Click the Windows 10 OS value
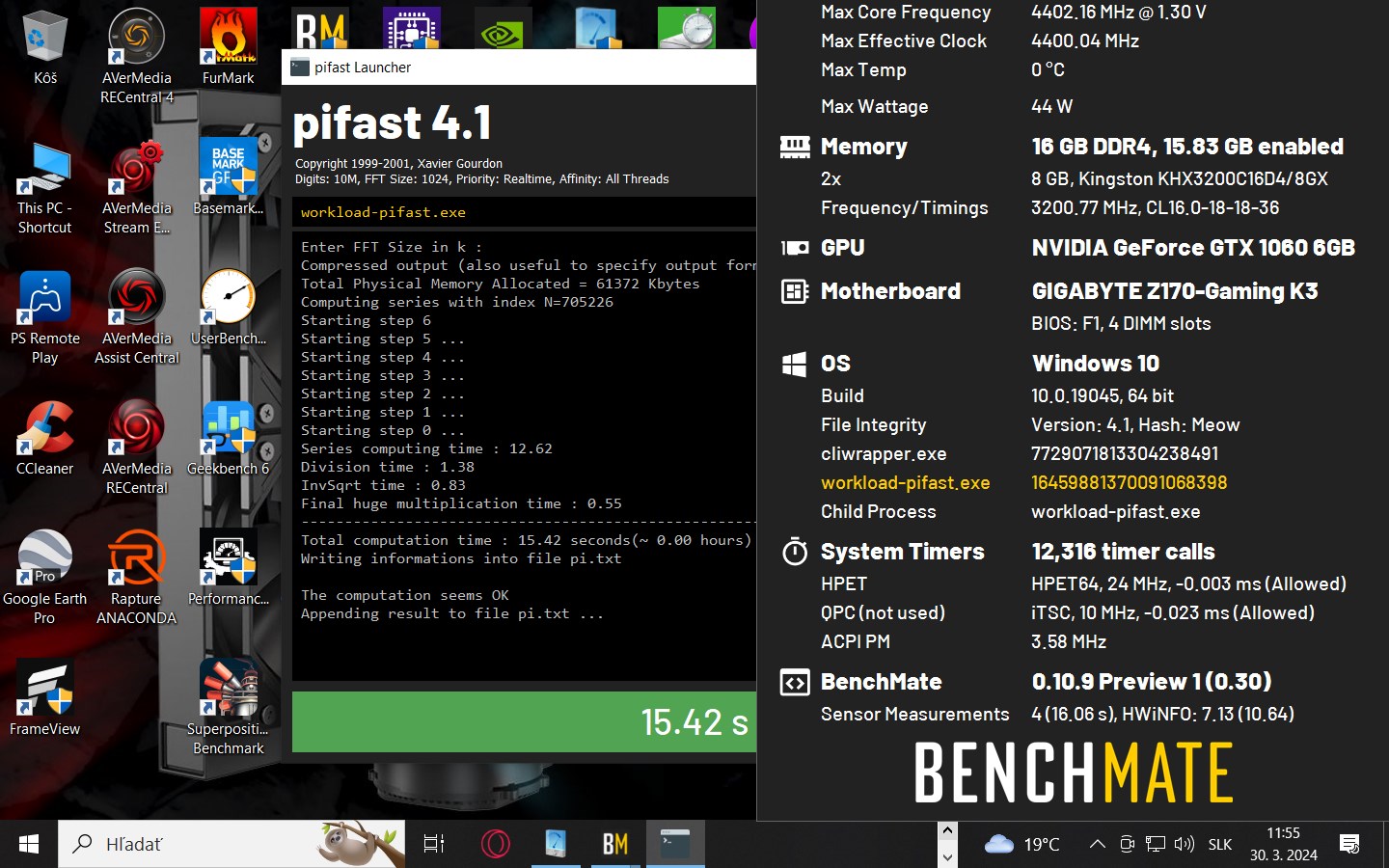1389x868 pixels. (x=1096, y=364)
